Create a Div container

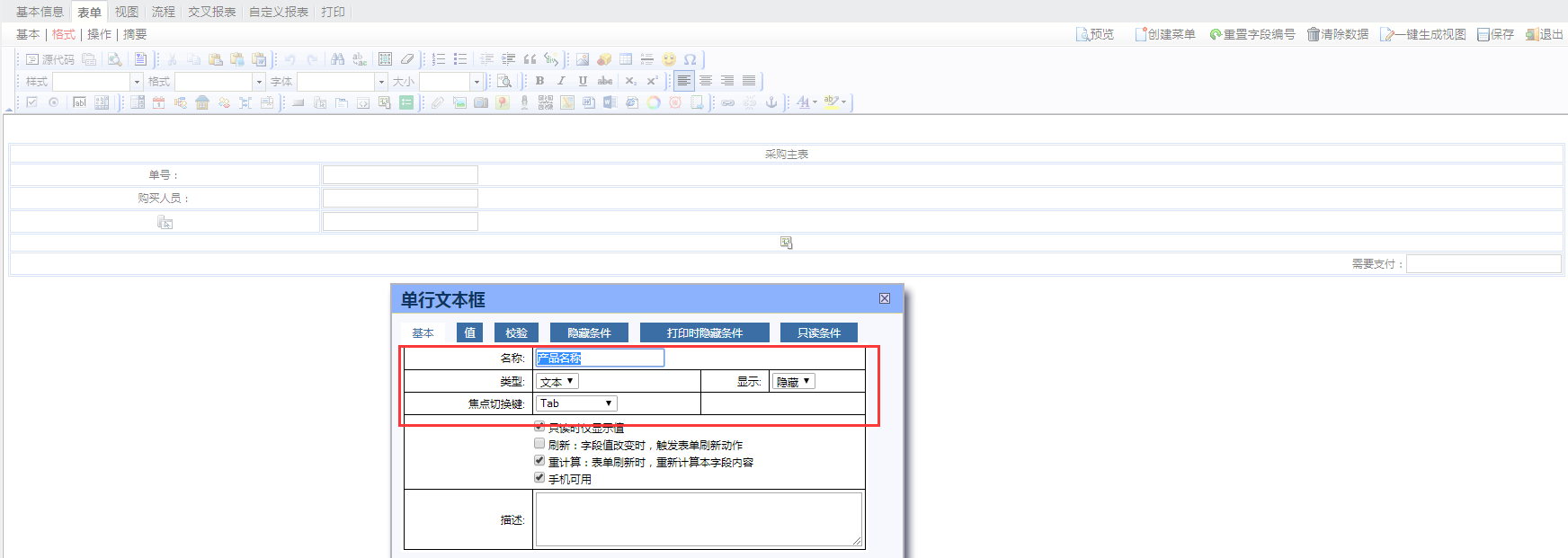tap(551, 59)
